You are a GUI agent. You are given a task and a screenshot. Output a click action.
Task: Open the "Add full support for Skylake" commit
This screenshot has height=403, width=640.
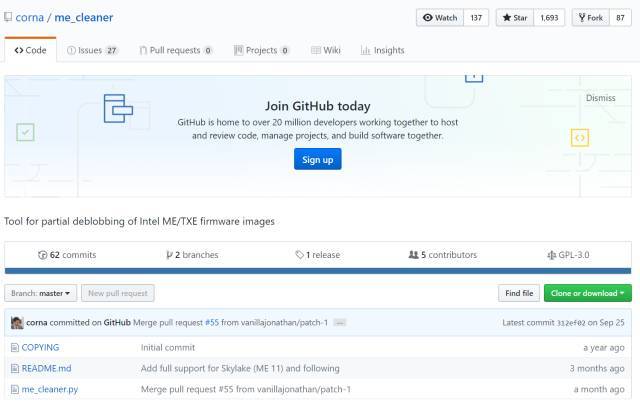240,368
